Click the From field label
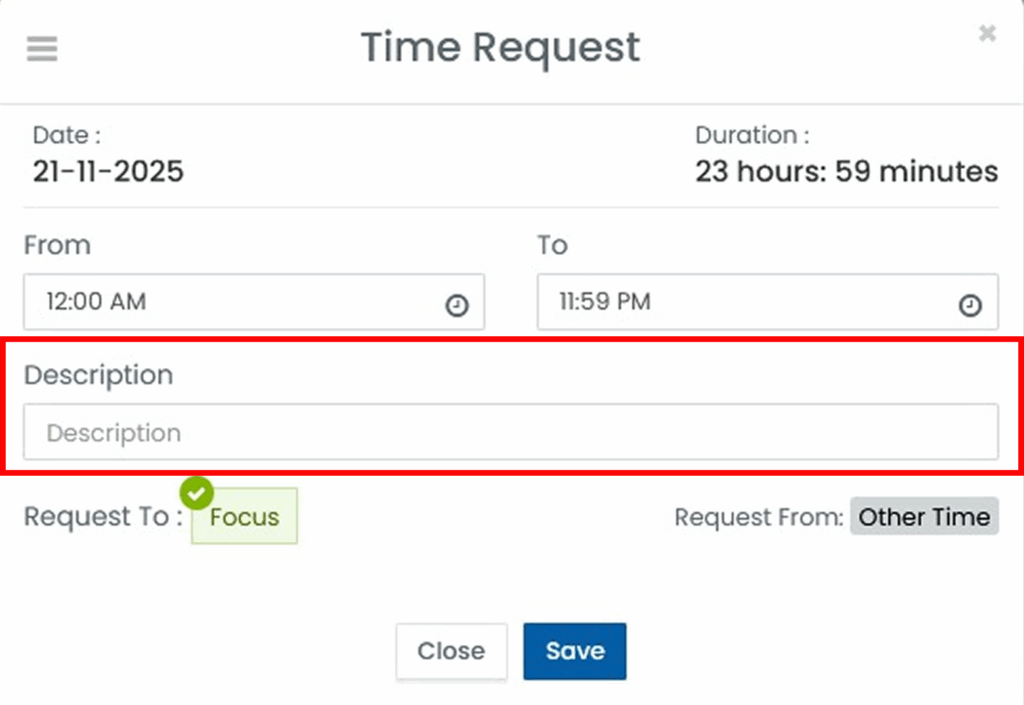The image size is (1024, 705). [57, 245]
